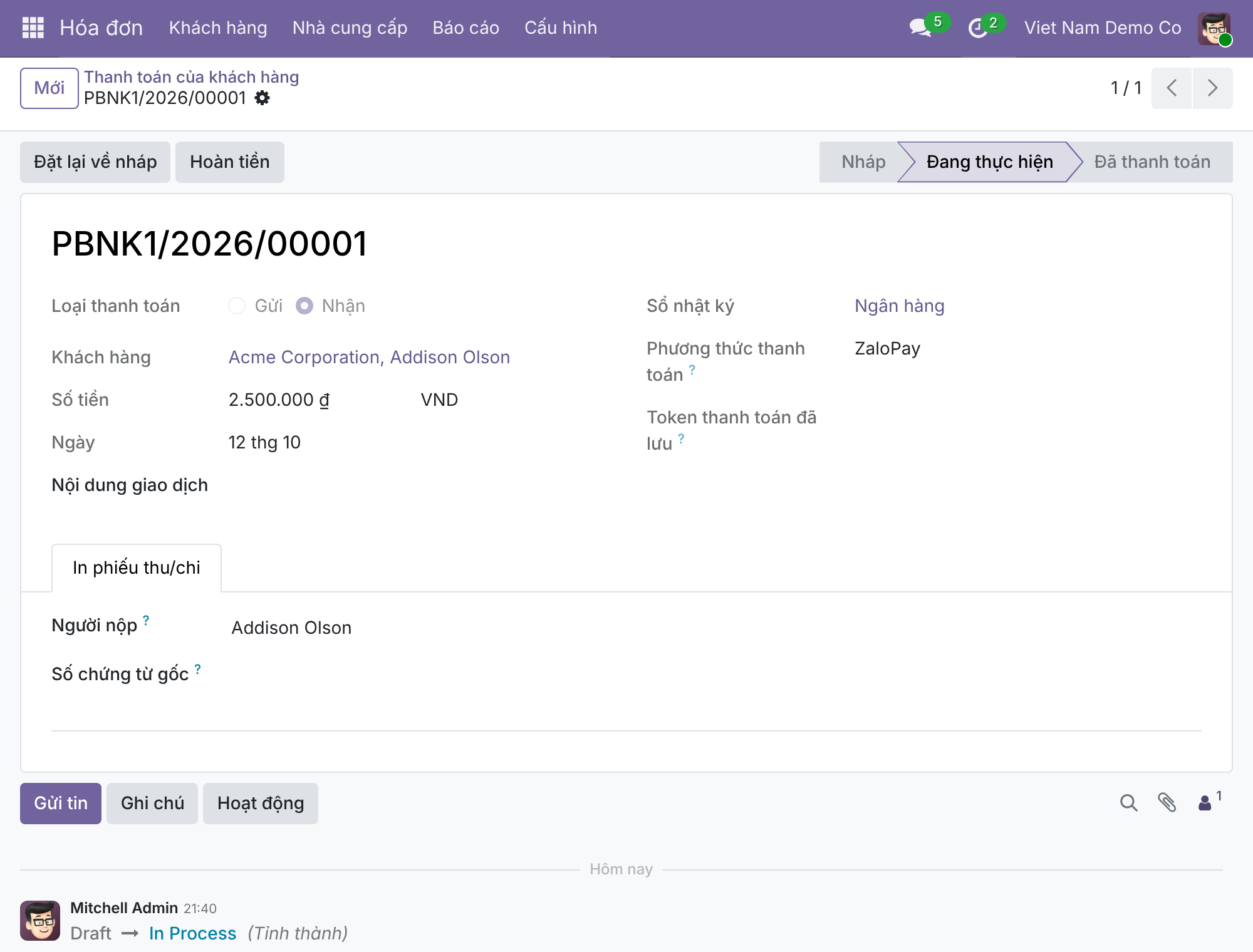
Task: Open the Khách hàng menu
Action: tap(218, 28)
